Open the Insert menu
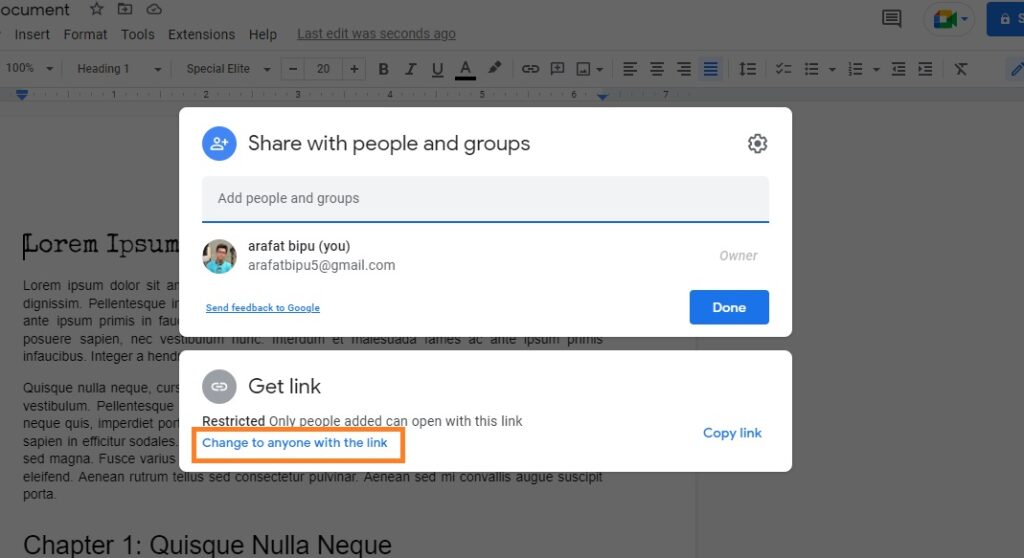 tap(32, 34)
